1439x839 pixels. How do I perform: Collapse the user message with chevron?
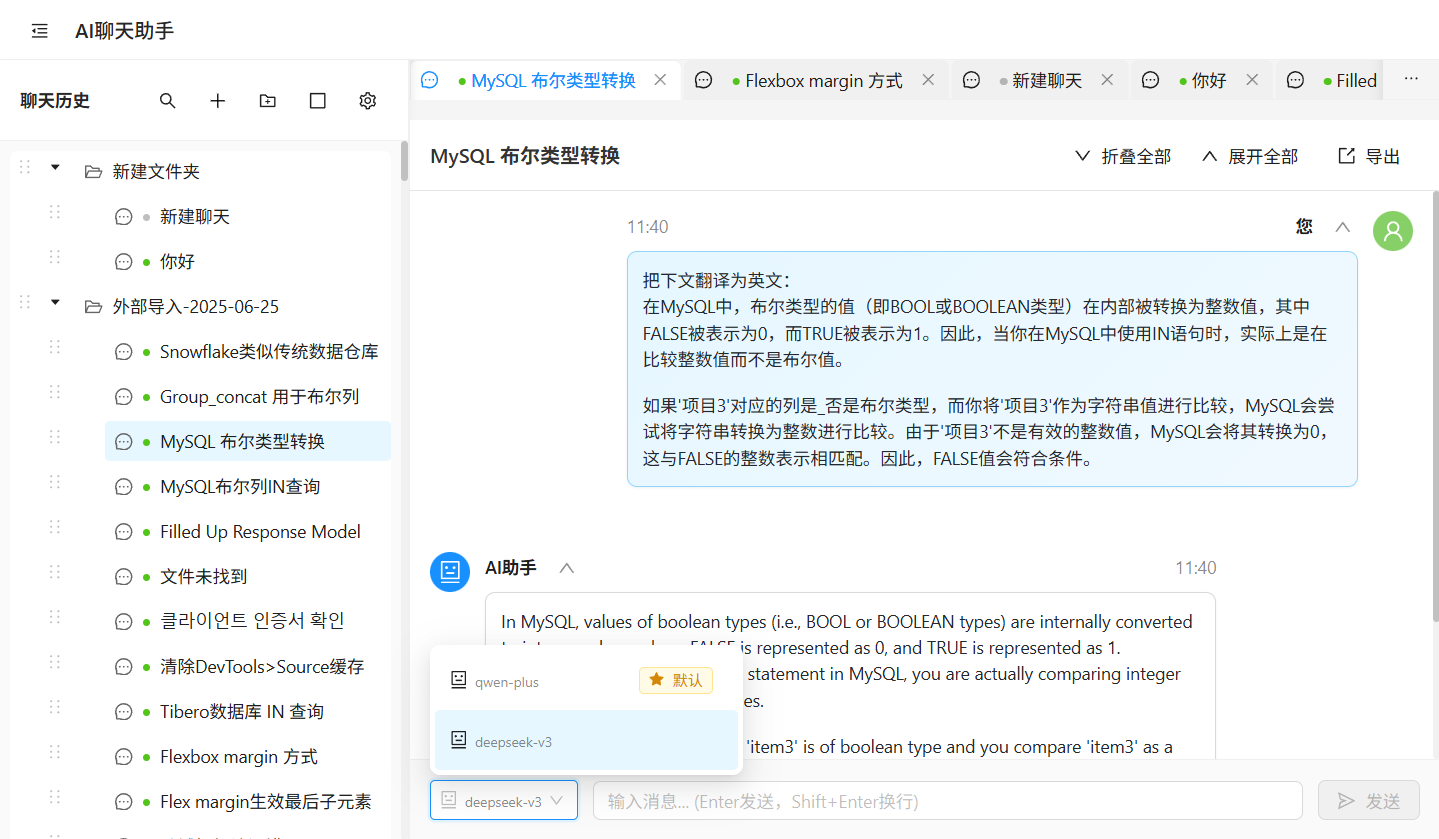[x=1343, y=227]
